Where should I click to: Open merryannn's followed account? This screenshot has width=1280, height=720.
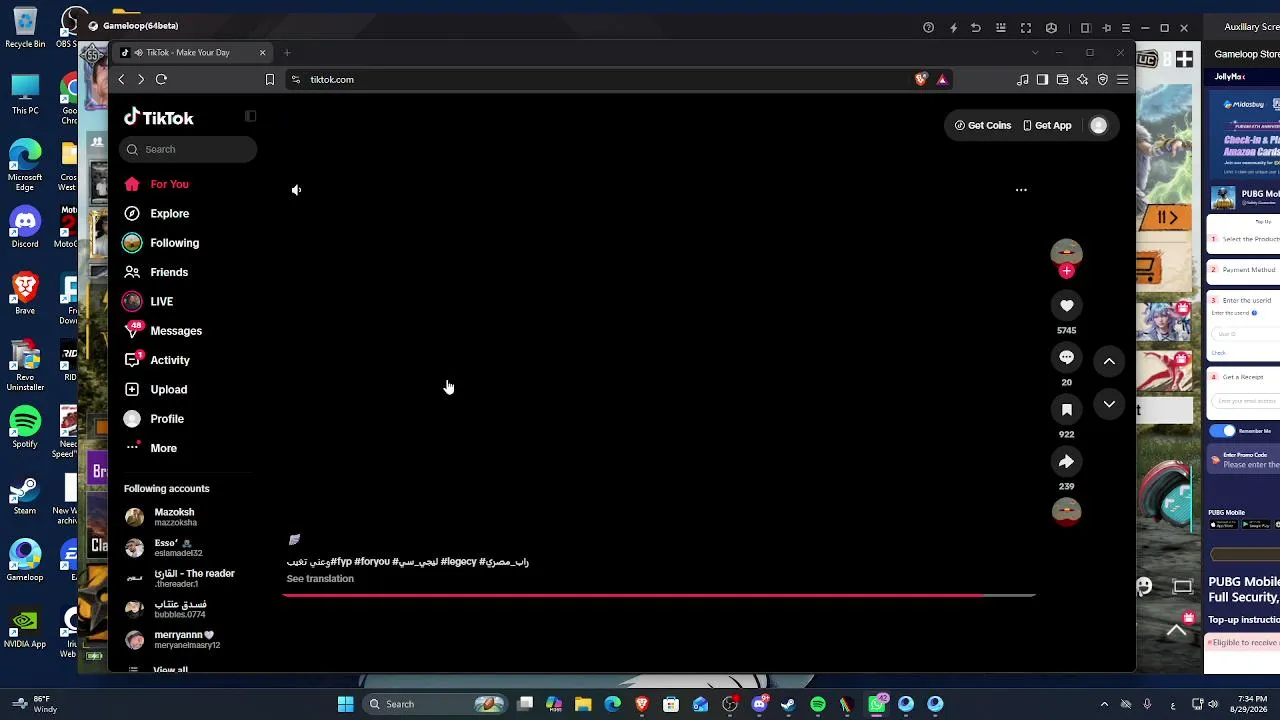(x=172, y=639)
